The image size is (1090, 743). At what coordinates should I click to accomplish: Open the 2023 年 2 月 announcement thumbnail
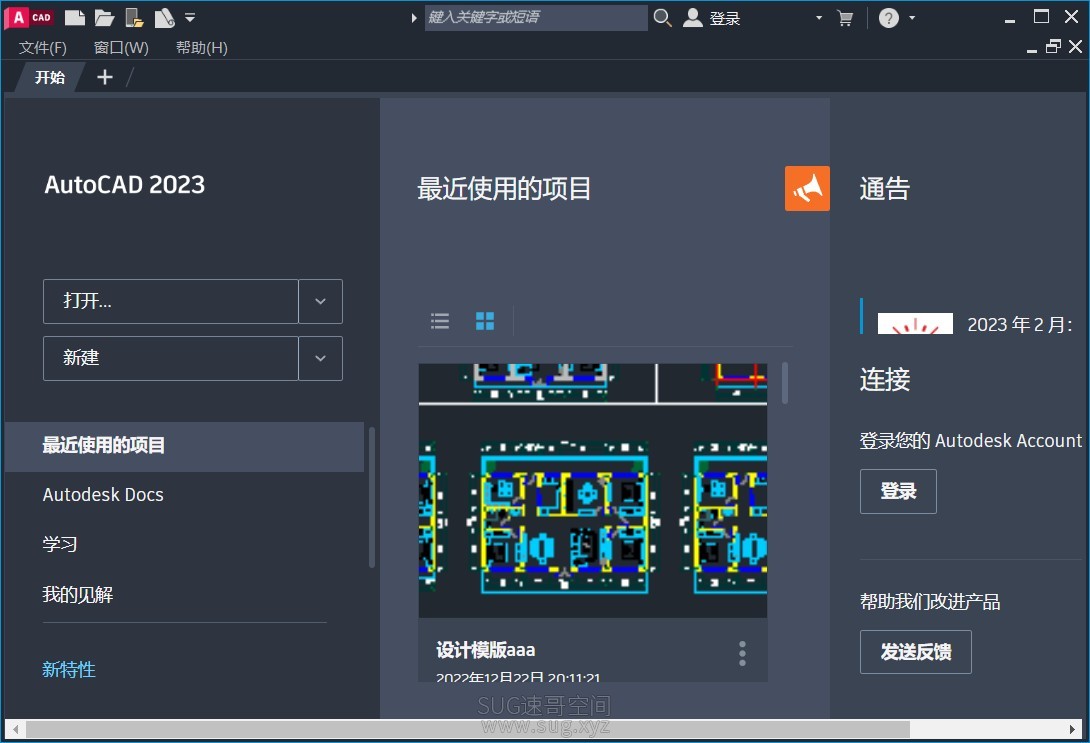(x=915, y=324)
